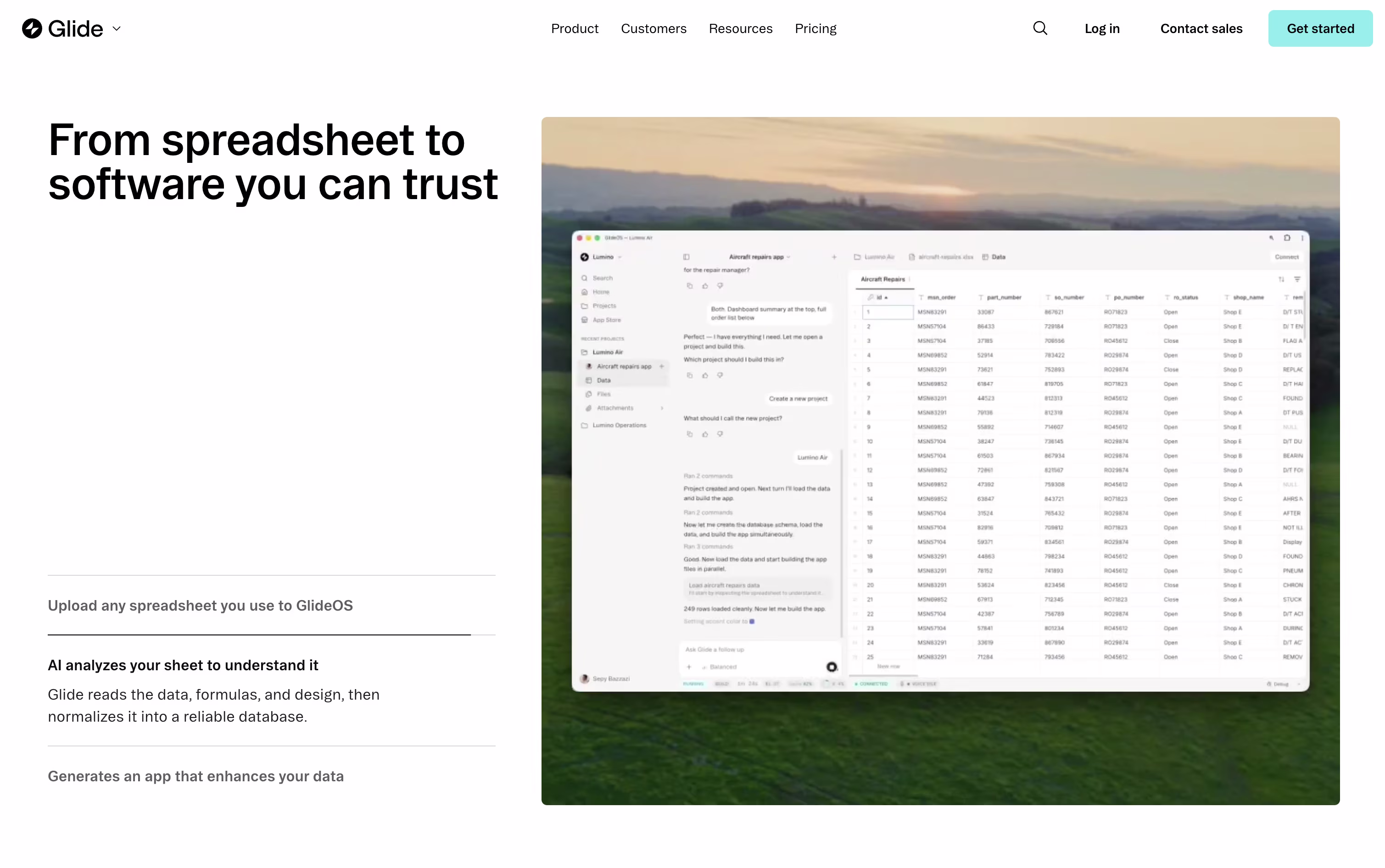The image size is (1385, 868).
Task: Open App Store in the demo app sidebar
Action: click(601, 320)
